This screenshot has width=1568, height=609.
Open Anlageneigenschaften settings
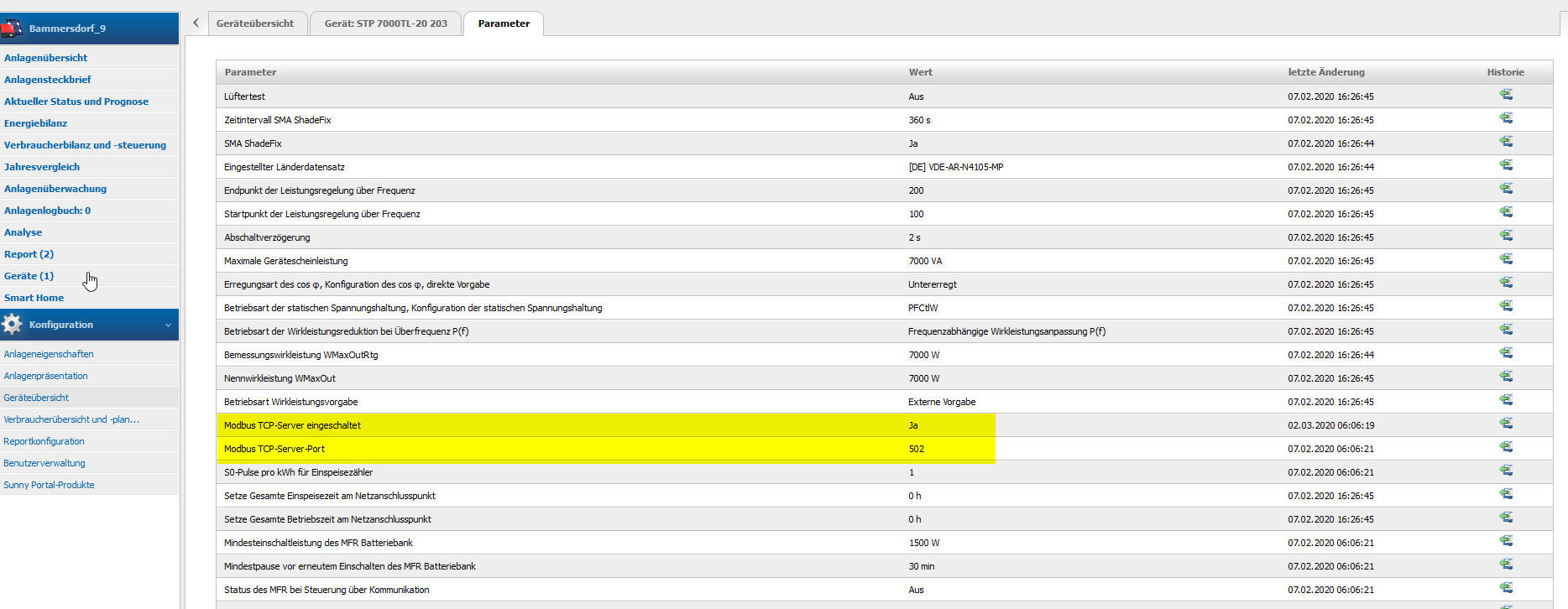[49, 354]
